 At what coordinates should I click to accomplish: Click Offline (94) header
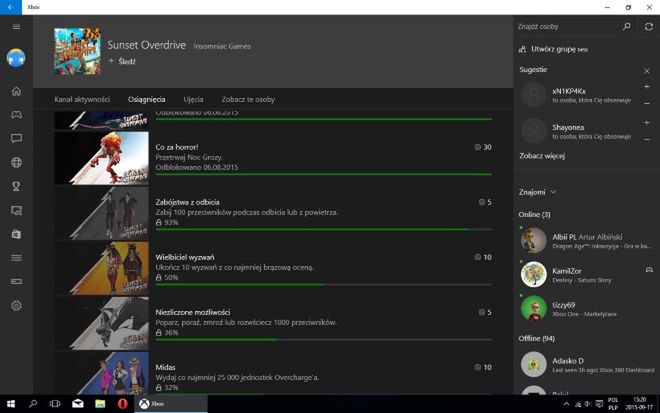coord(537,338)
